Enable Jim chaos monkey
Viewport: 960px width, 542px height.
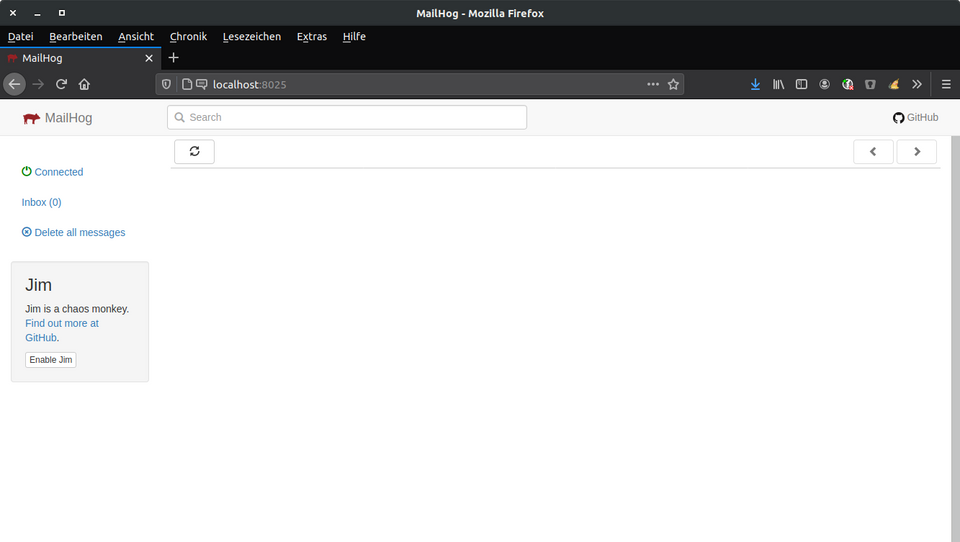coord(51,359)
